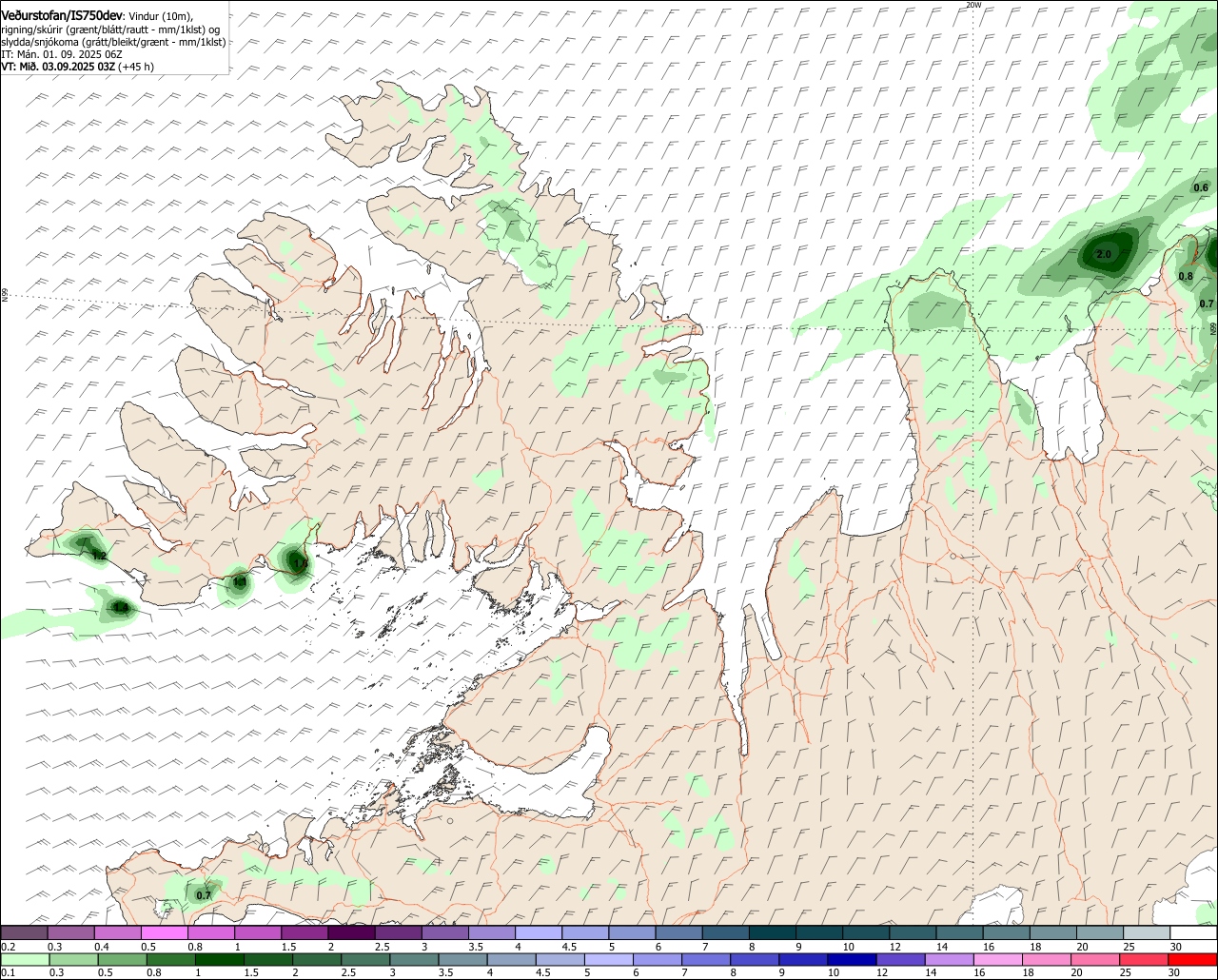
Task: Pick the bottom-row light blue swatch between 4.5 and 5
Action: click(560, 959)
